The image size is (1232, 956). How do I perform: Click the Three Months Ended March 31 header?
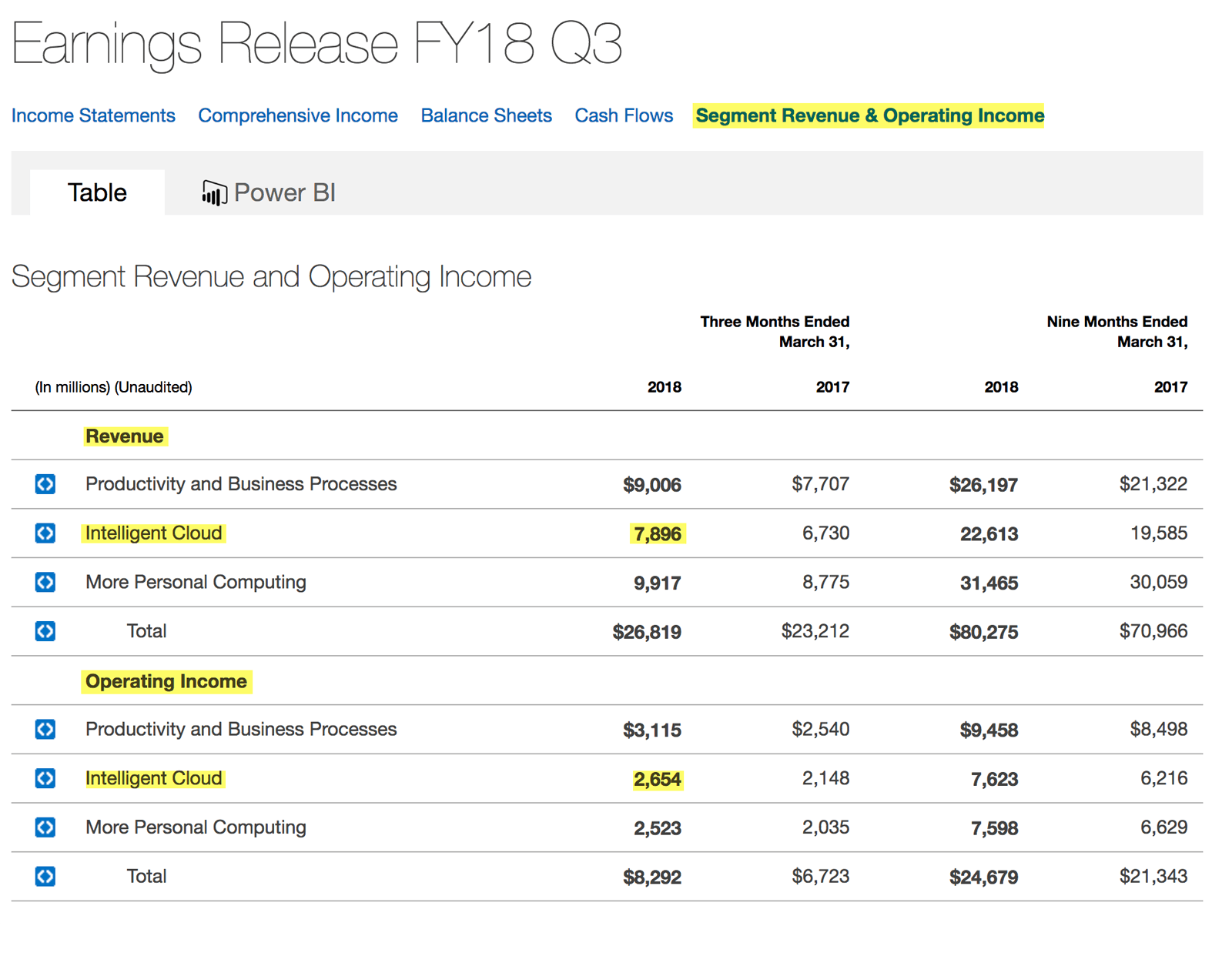[x=775, y=332]
